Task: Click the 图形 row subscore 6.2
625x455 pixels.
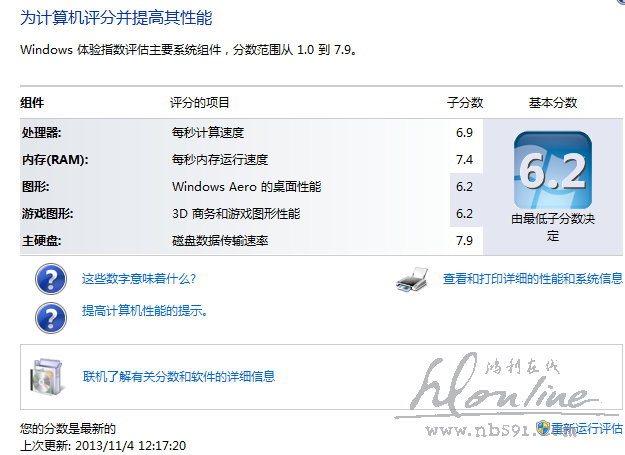Action: [x=464, y=186]
